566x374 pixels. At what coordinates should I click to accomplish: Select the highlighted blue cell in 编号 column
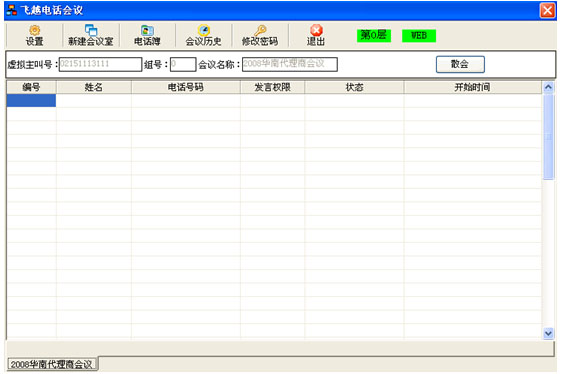click(31, 100)
